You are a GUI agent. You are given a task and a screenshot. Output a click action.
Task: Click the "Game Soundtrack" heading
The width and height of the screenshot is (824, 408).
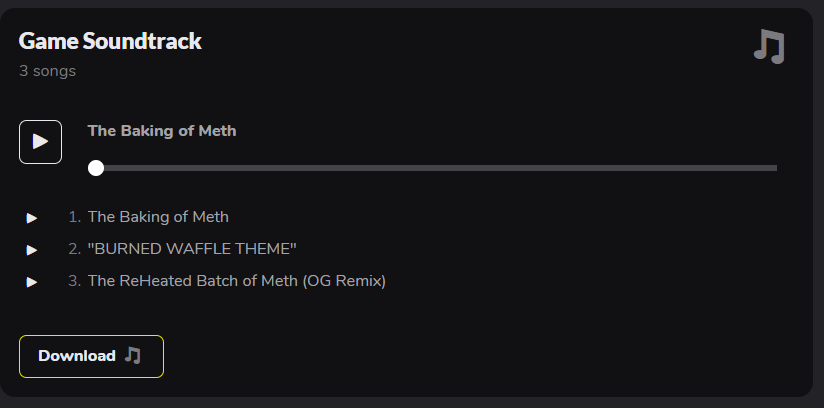(x=110, y=41)
